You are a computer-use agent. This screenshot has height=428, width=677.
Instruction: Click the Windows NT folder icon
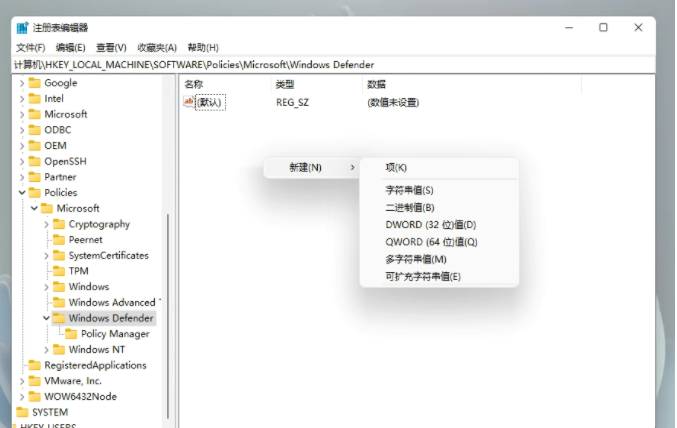pyautogui.click(x=59, y=349)
